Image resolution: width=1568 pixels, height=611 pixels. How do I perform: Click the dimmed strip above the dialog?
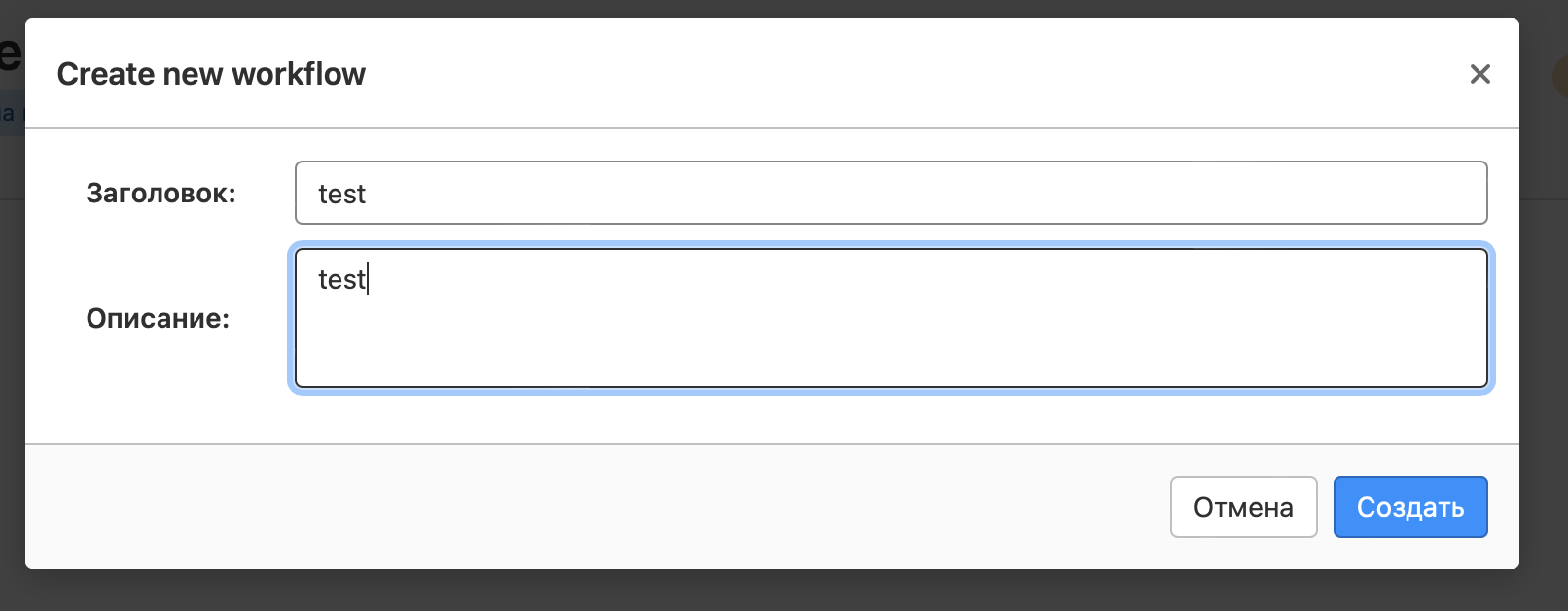(x=778, y=8)
